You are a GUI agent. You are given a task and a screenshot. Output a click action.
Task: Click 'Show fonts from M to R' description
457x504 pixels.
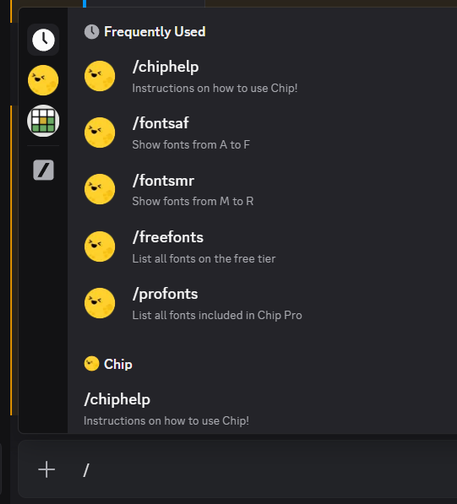[193, 201]
